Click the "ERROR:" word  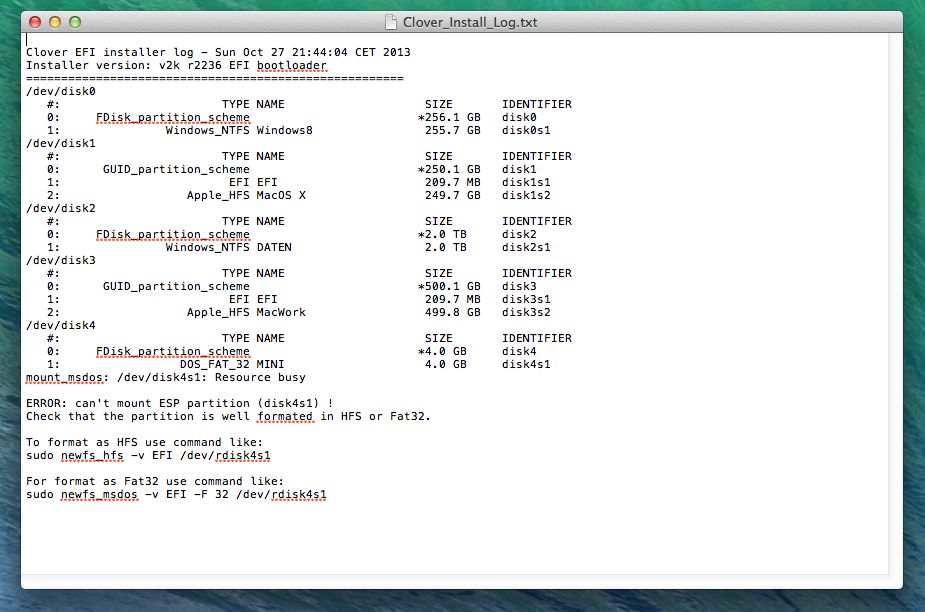point(47,403)
